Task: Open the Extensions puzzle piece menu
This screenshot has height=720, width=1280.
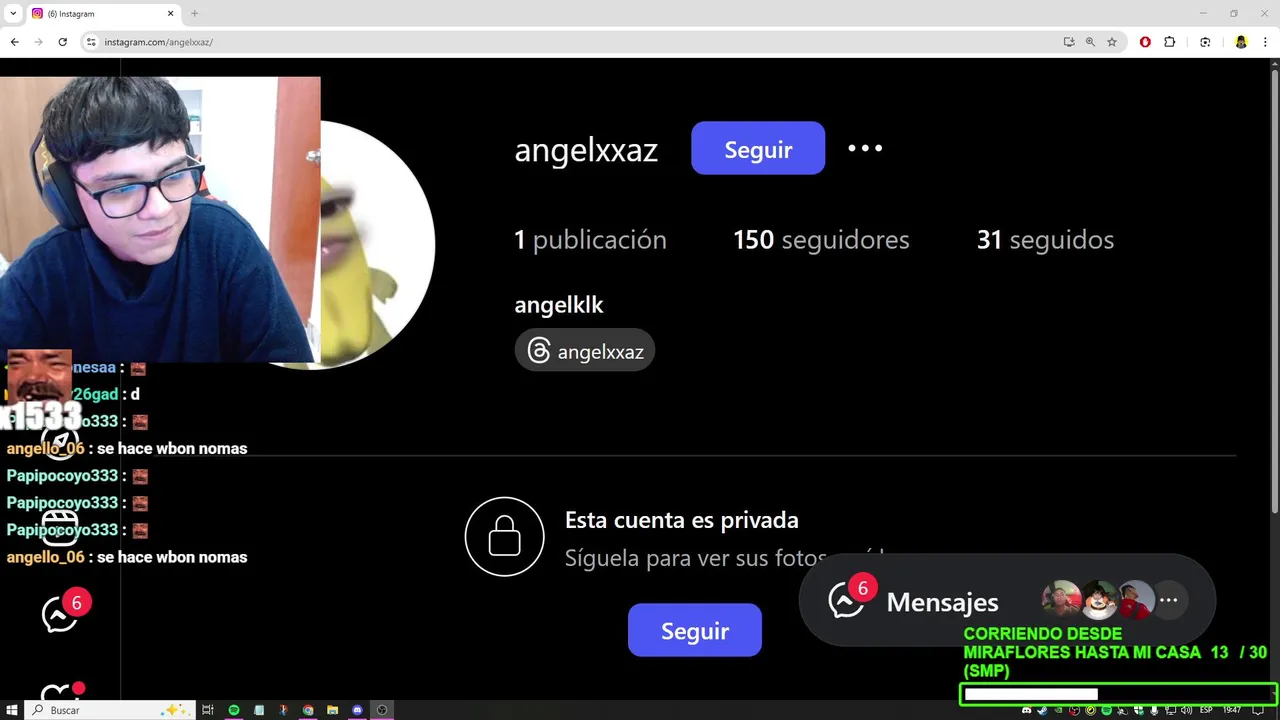Action: tap(1169, 42)
